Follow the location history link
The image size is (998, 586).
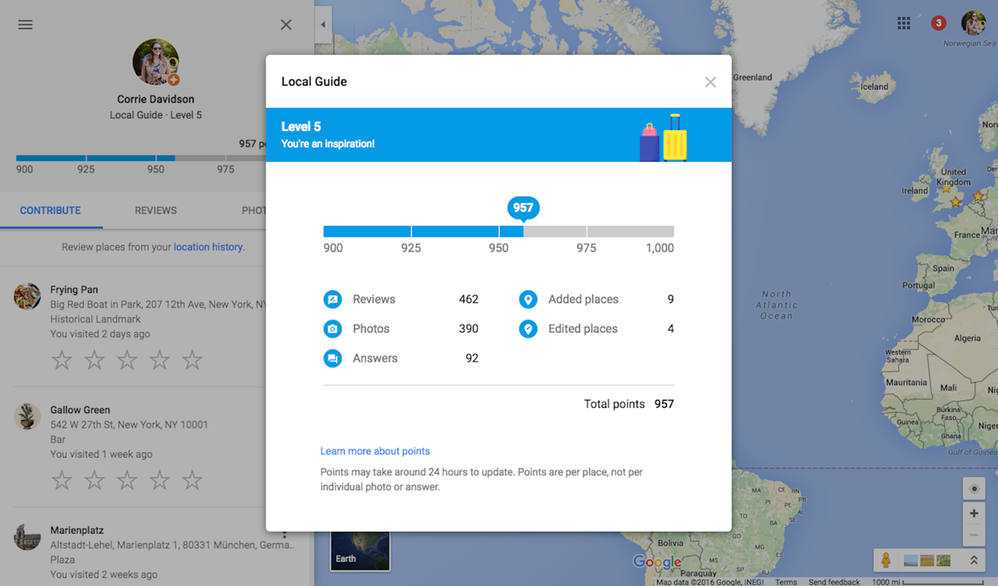point(207,247)
